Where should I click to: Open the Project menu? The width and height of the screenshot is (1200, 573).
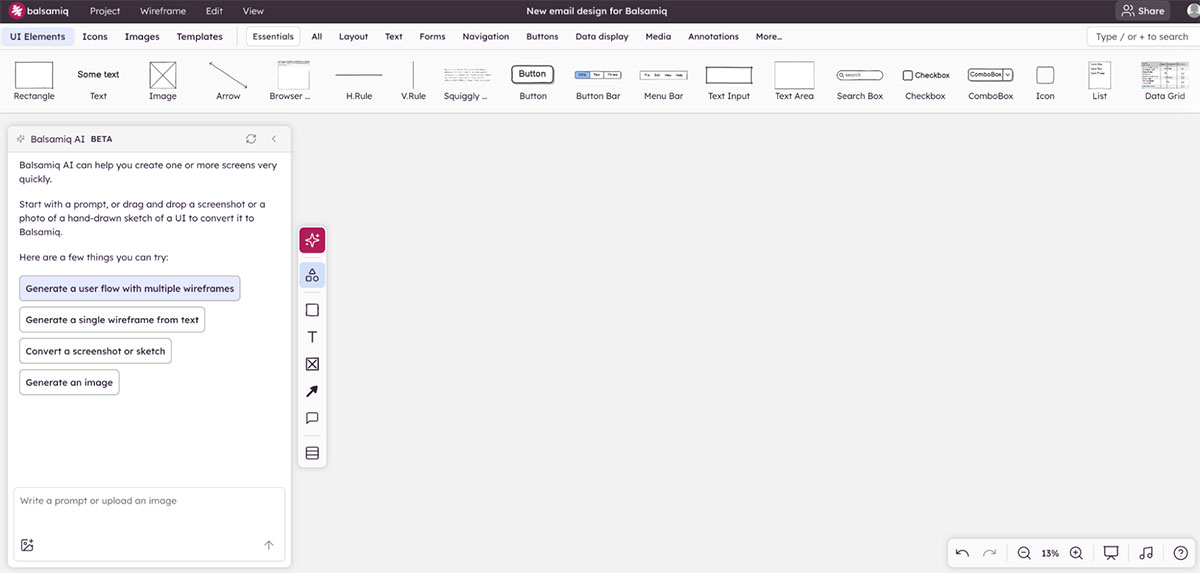click(105, 11)
